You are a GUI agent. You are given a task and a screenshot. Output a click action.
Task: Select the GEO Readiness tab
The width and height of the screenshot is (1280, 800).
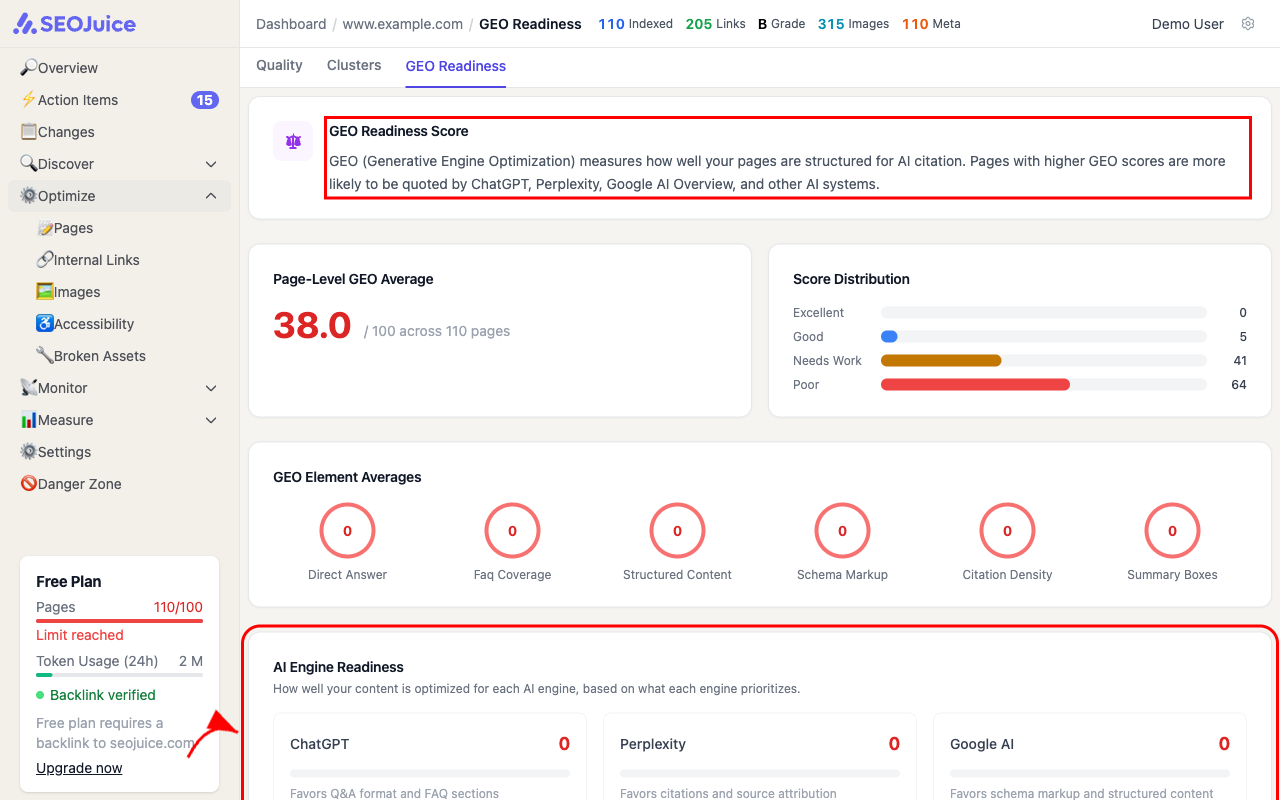(x=456, y=66)
